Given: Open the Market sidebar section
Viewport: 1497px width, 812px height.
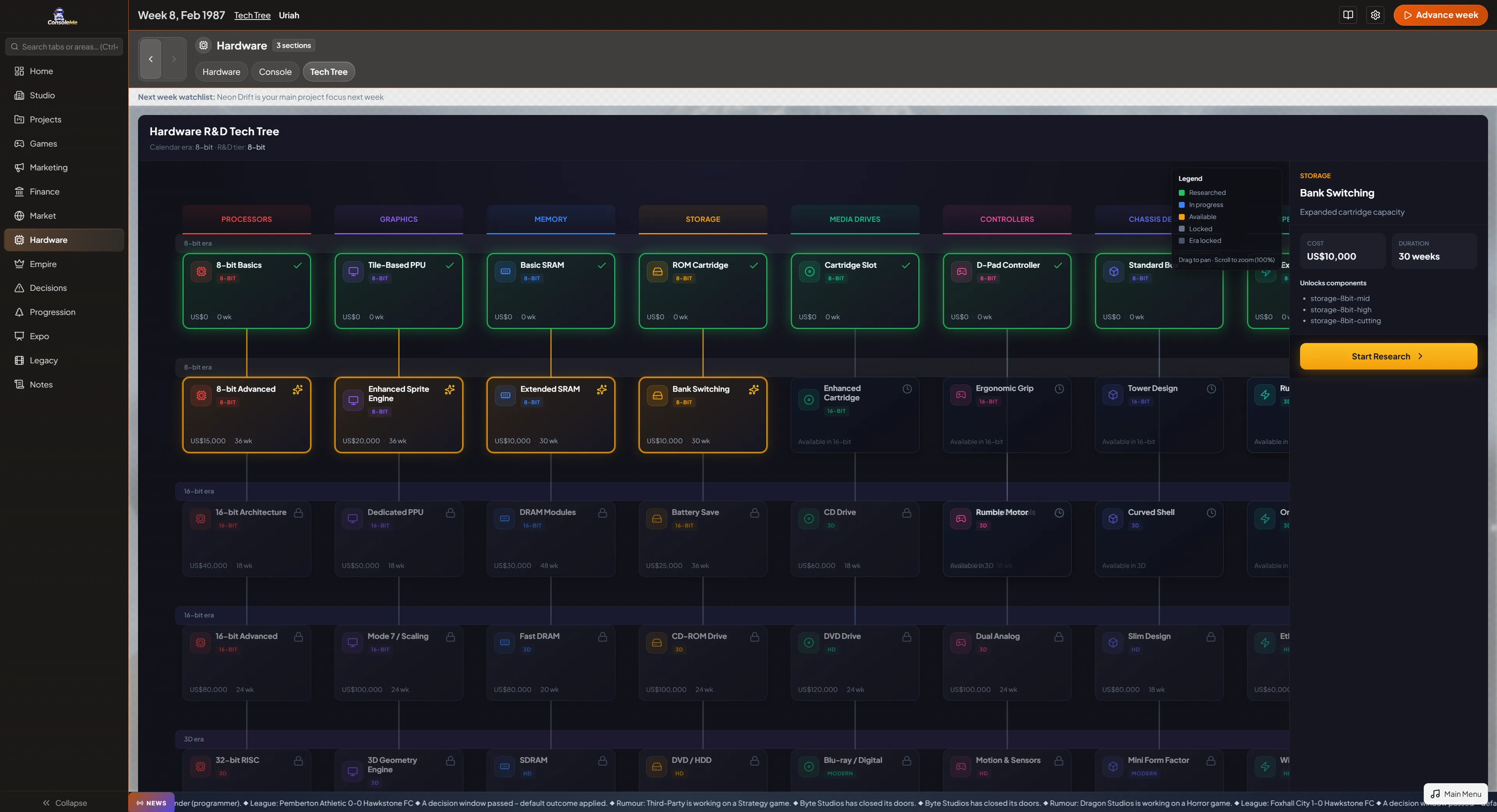Looking at the screenshot, I should (x=64, y=216).
